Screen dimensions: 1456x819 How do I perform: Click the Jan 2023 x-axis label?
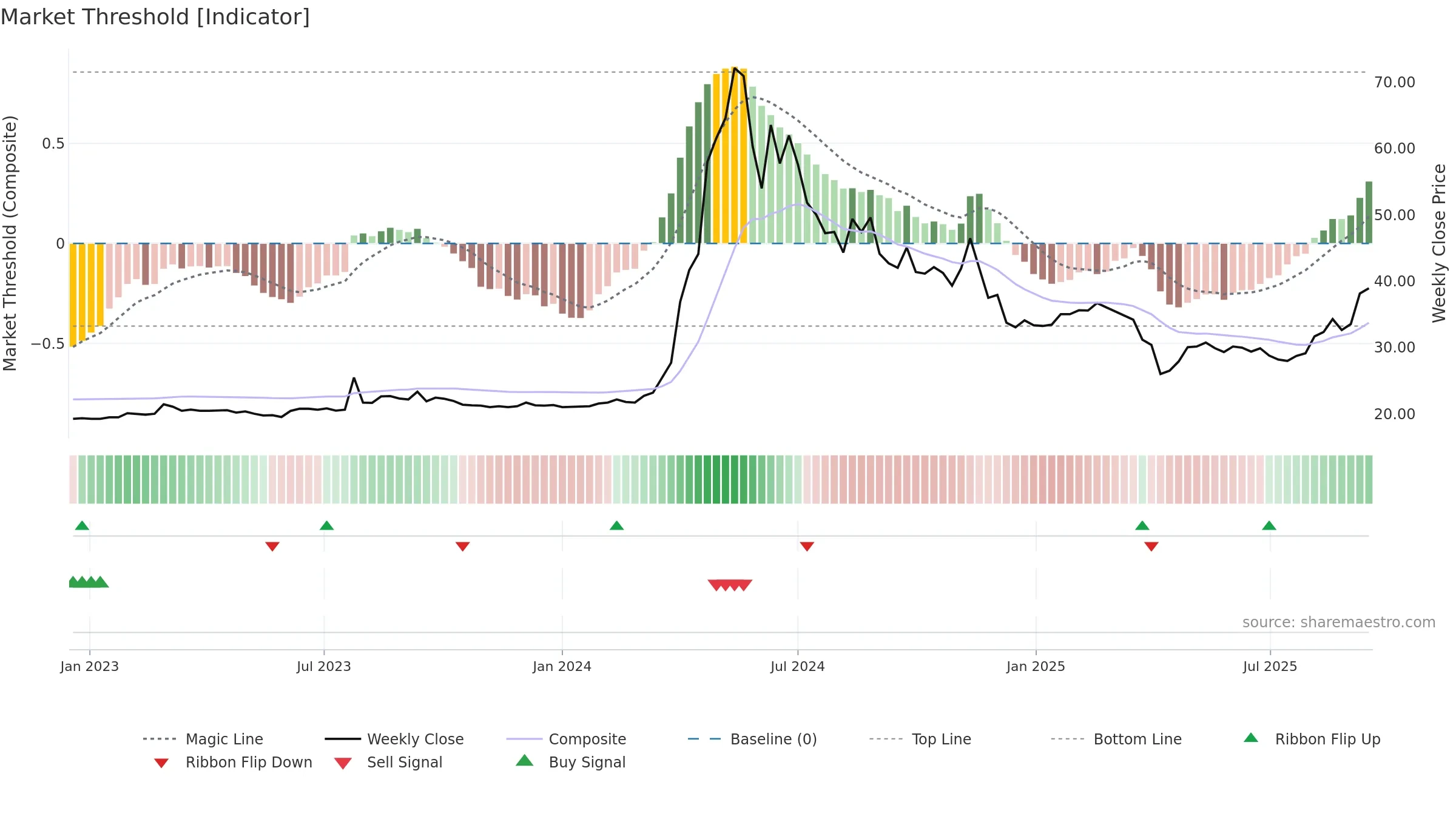pyautogui.click(x=90, y=666)
